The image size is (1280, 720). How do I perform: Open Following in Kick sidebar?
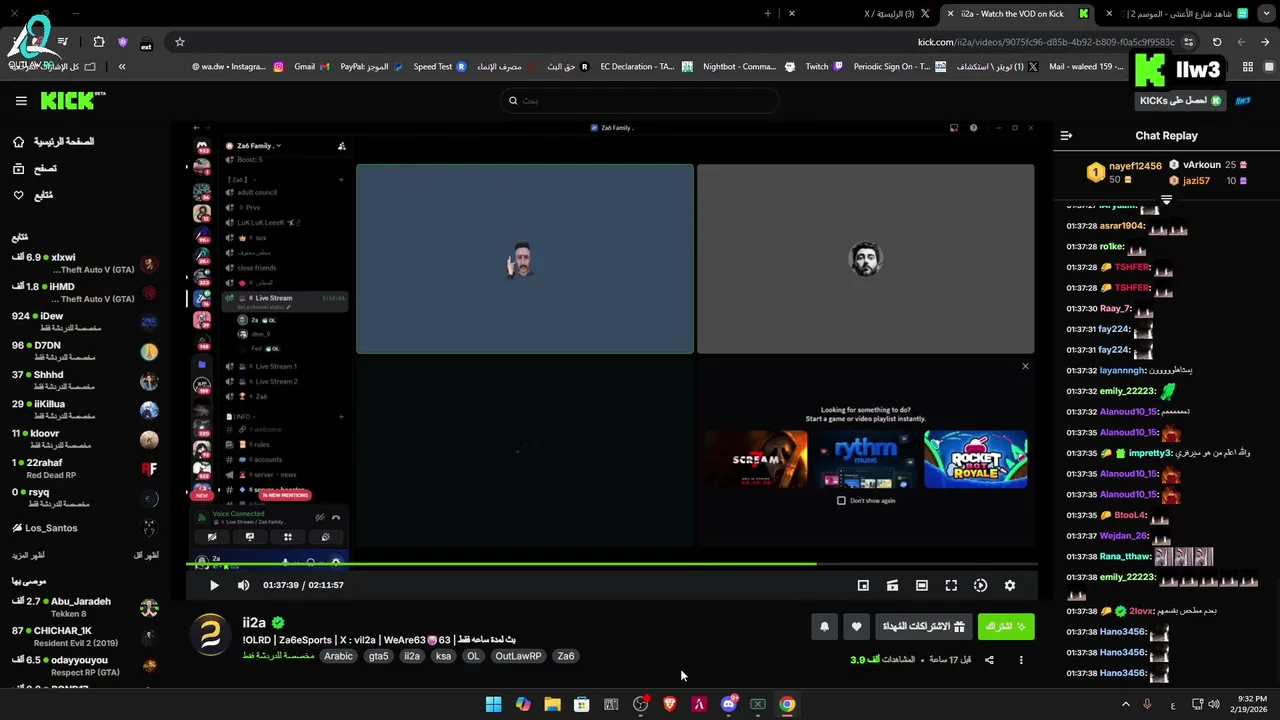pyautogui.click(x=33, y=195)
